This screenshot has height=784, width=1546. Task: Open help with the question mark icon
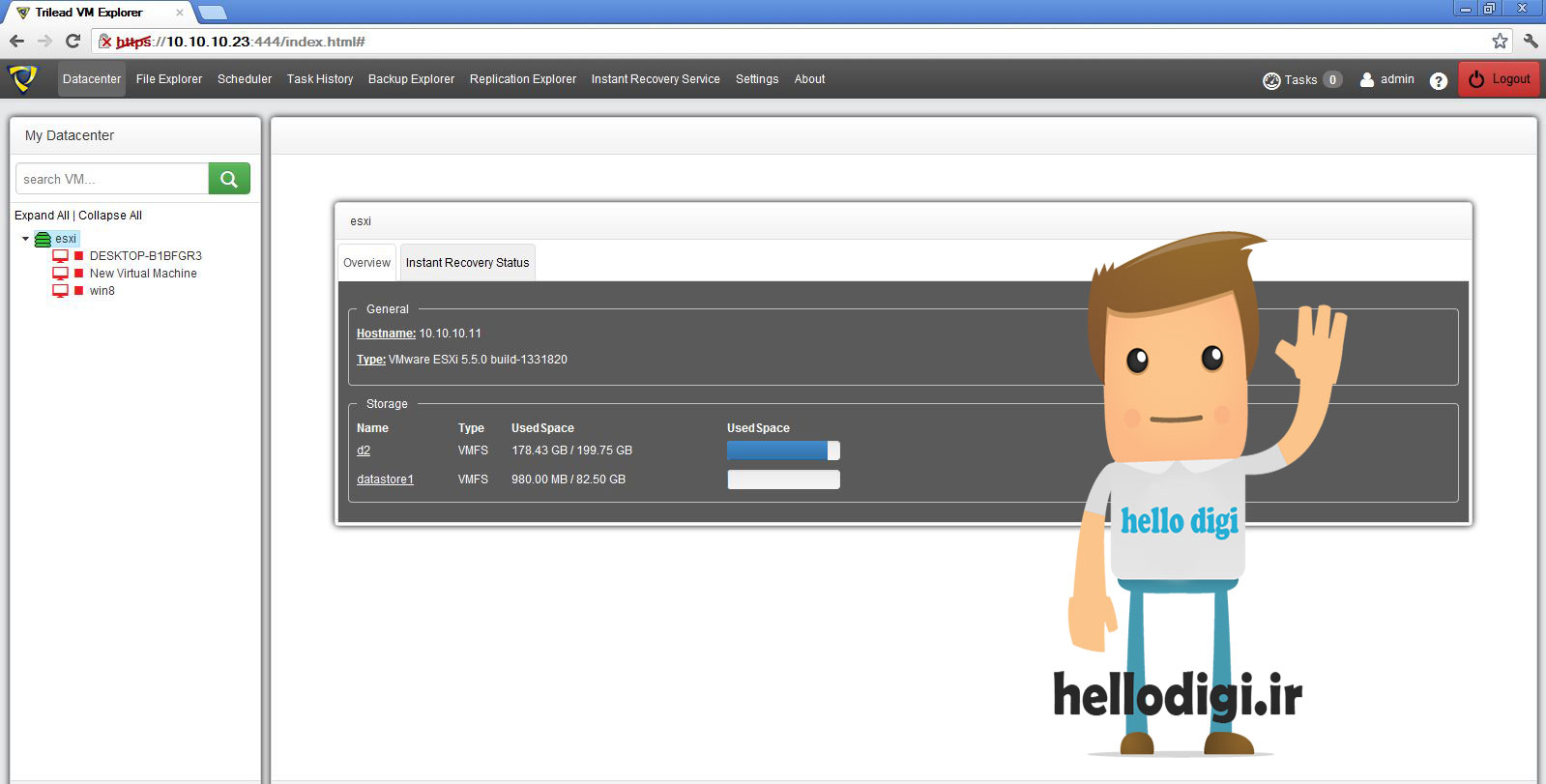coord(1439,80)
